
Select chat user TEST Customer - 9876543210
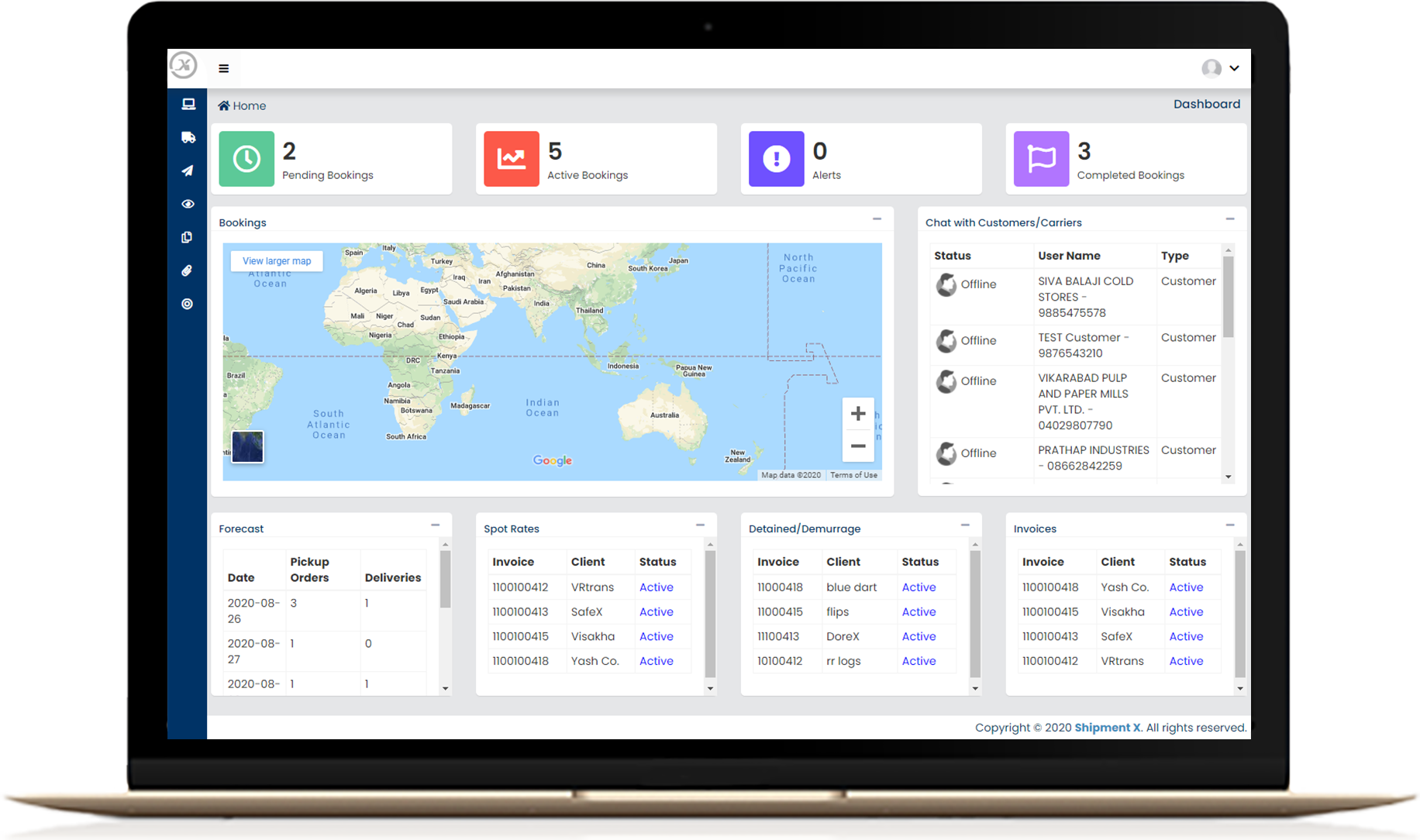click(1084, 346)
